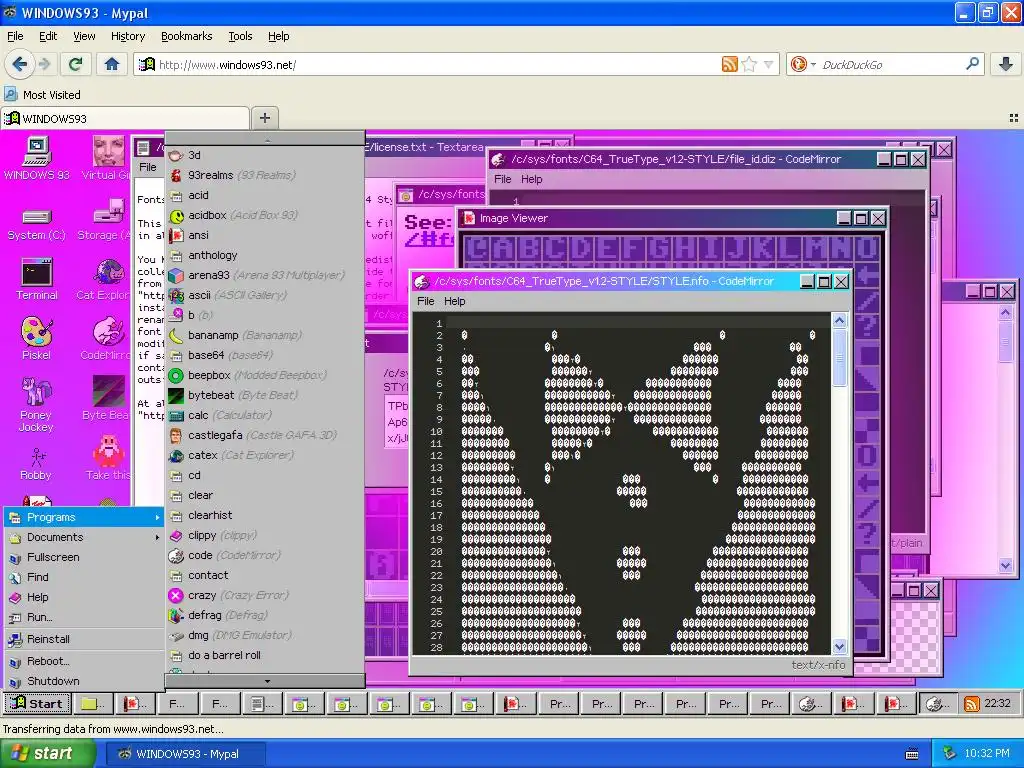
Task: Open System (C:) drive desktop icon
Action: (37, 223)
